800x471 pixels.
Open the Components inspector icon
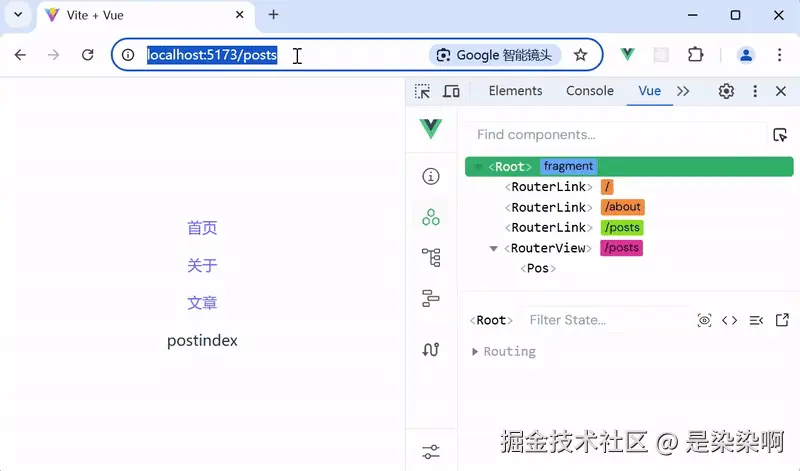(431, 217)
